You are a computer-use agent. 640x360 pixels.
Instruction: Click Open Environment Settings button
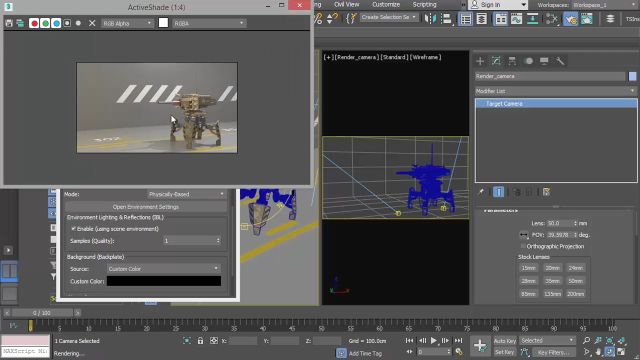(146, 207)
